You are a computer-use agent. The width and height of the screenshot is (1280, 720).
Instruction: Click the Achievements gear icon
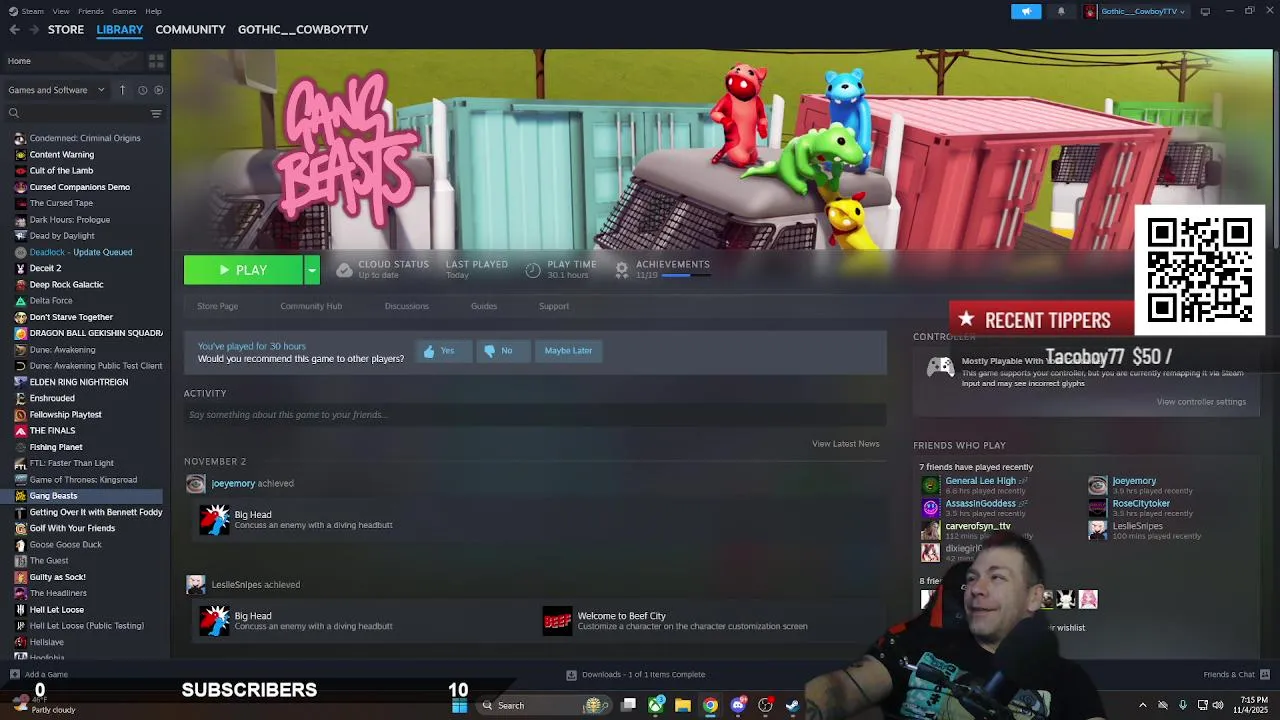pyautogui.click(x=622, y=270)
